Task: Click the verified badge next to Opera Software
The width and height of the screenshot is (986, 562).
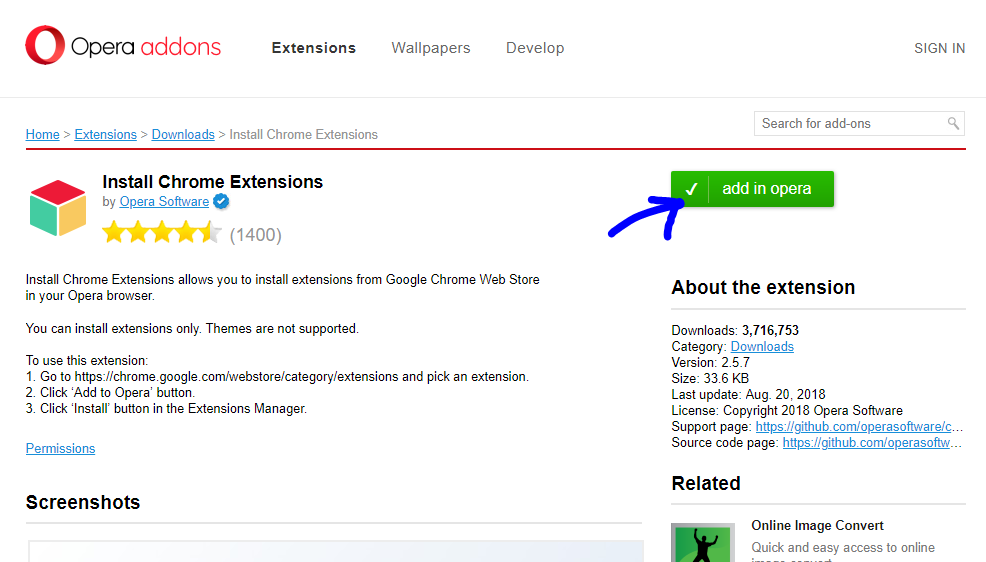Action: (x=221, y=202)
